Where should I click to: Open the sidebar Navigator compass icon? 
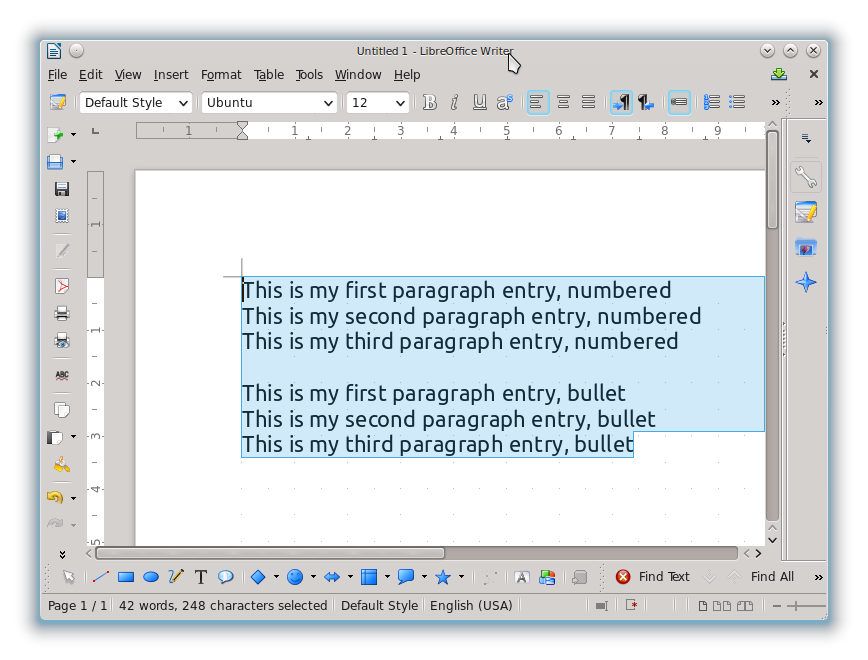click(x=806, y=282)
